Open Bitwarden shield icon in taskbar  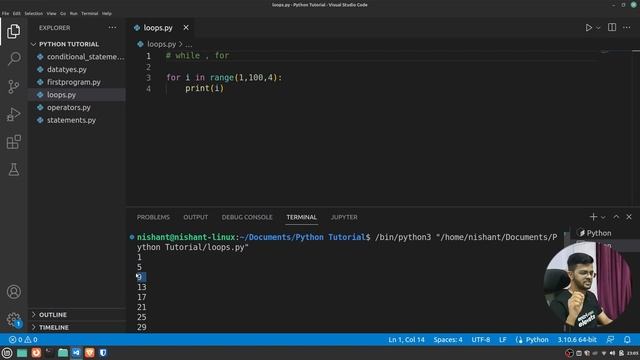pos(103,353)
